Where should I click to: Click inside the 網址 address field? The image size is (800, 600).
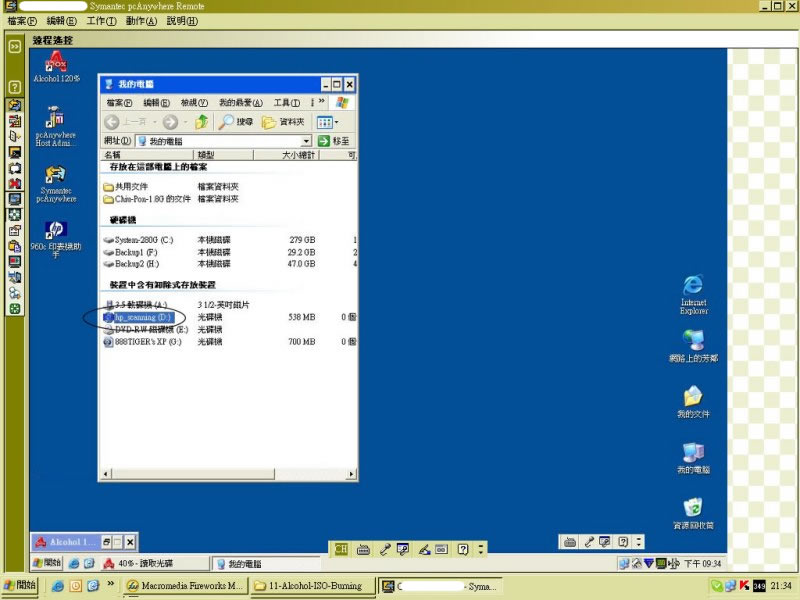220,141
